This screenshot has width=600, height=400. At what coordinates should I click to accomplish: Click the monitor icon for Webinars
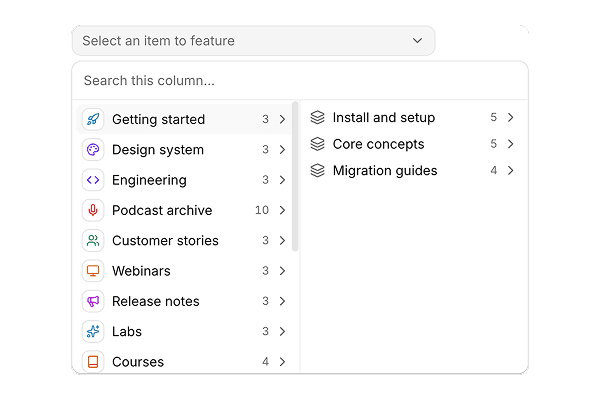pos(93,271)
